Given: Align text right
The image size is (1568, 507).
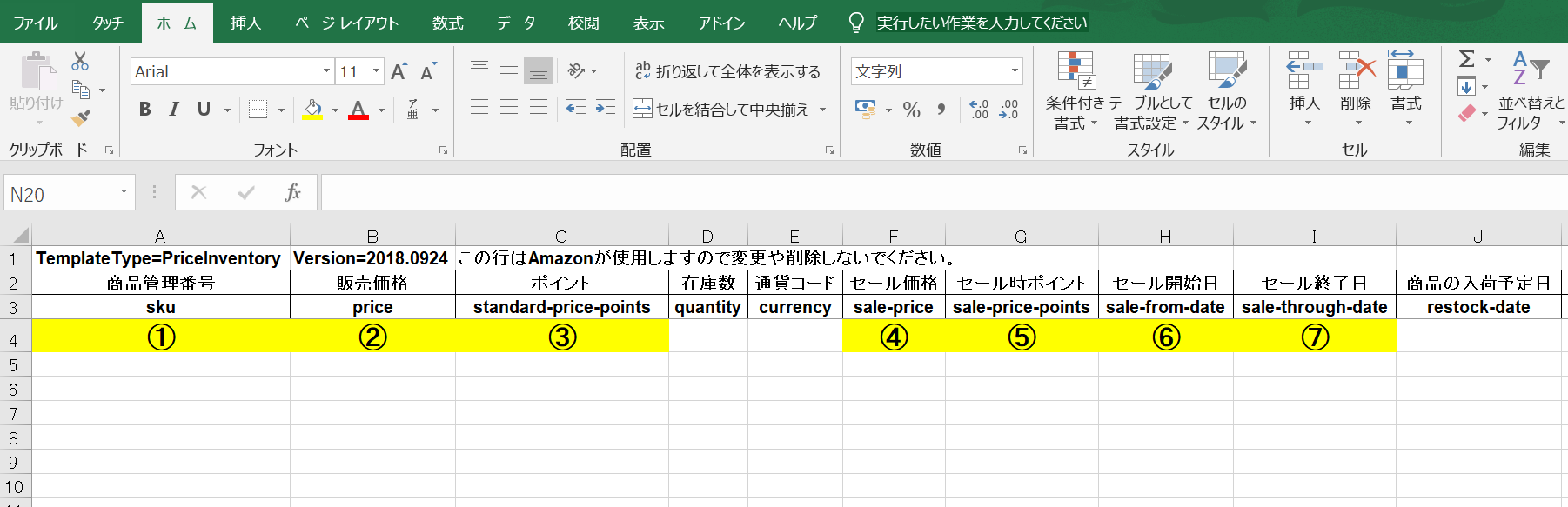Looking at the screenshot, I should click(539, 109).
